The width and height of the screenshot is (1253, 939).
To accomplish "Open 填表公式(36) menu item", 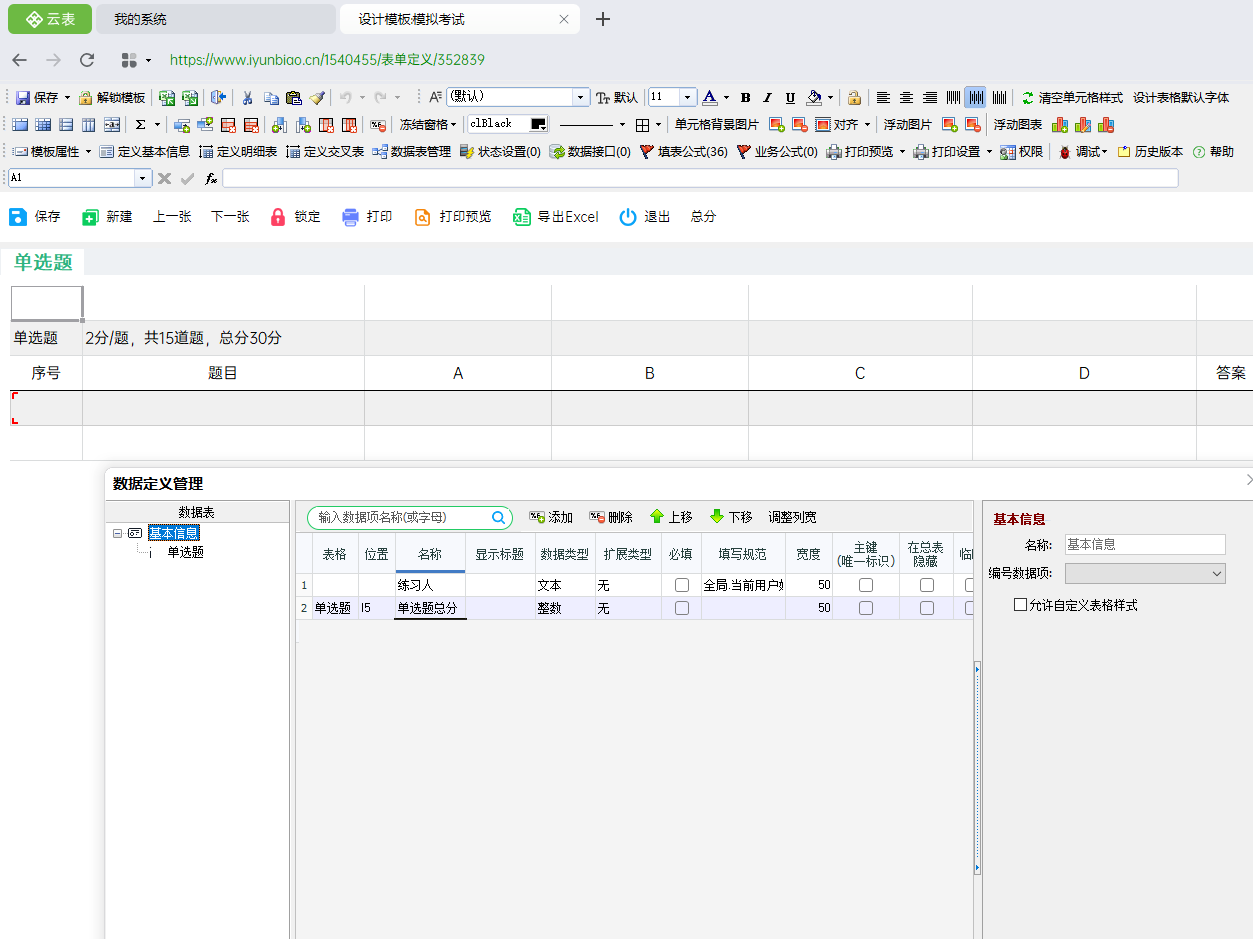I will point(684,152).
